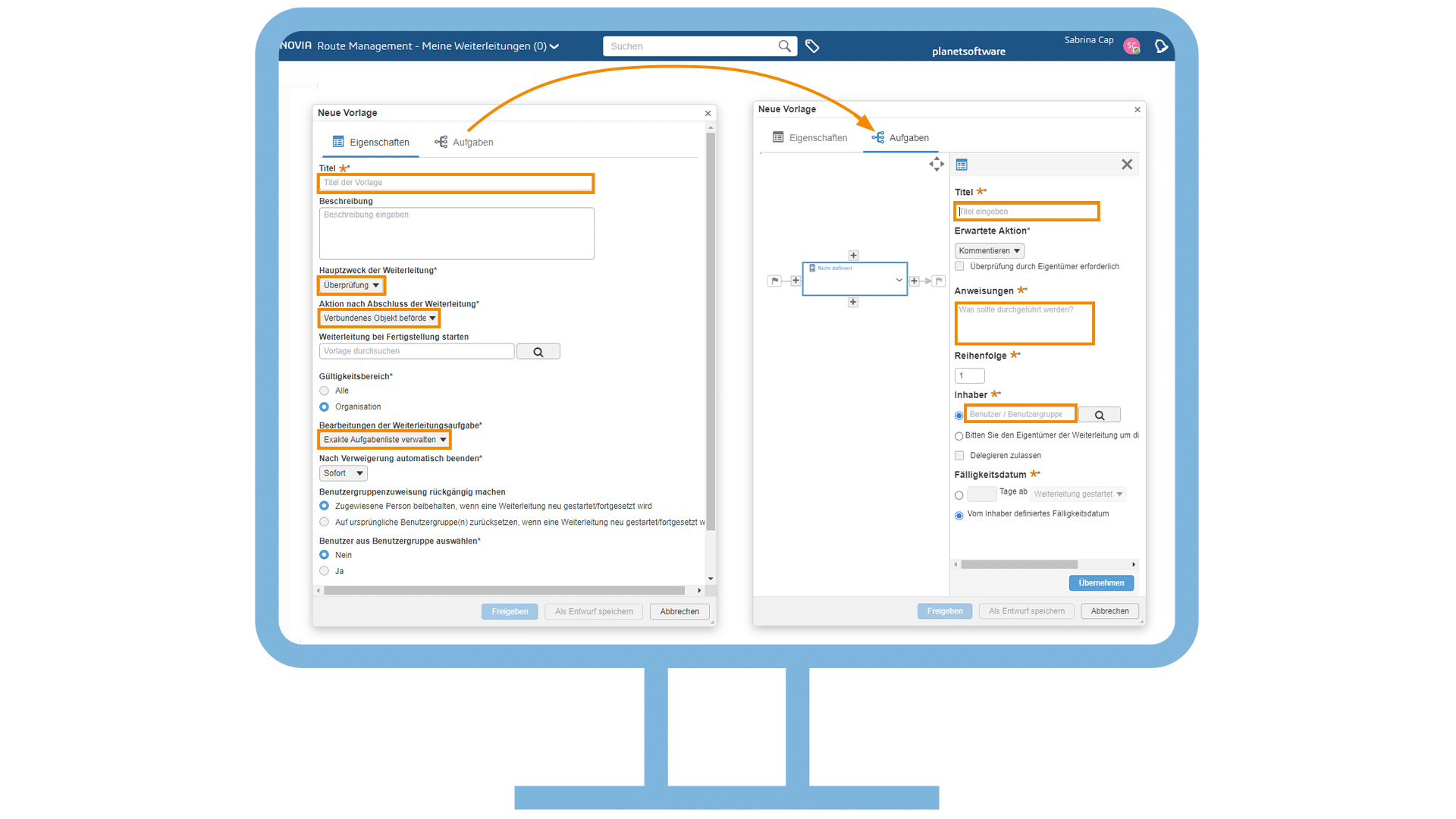Click Abbrechen in the left dialog
This screenshot has height=819, width=1456.
click(679, 612)
